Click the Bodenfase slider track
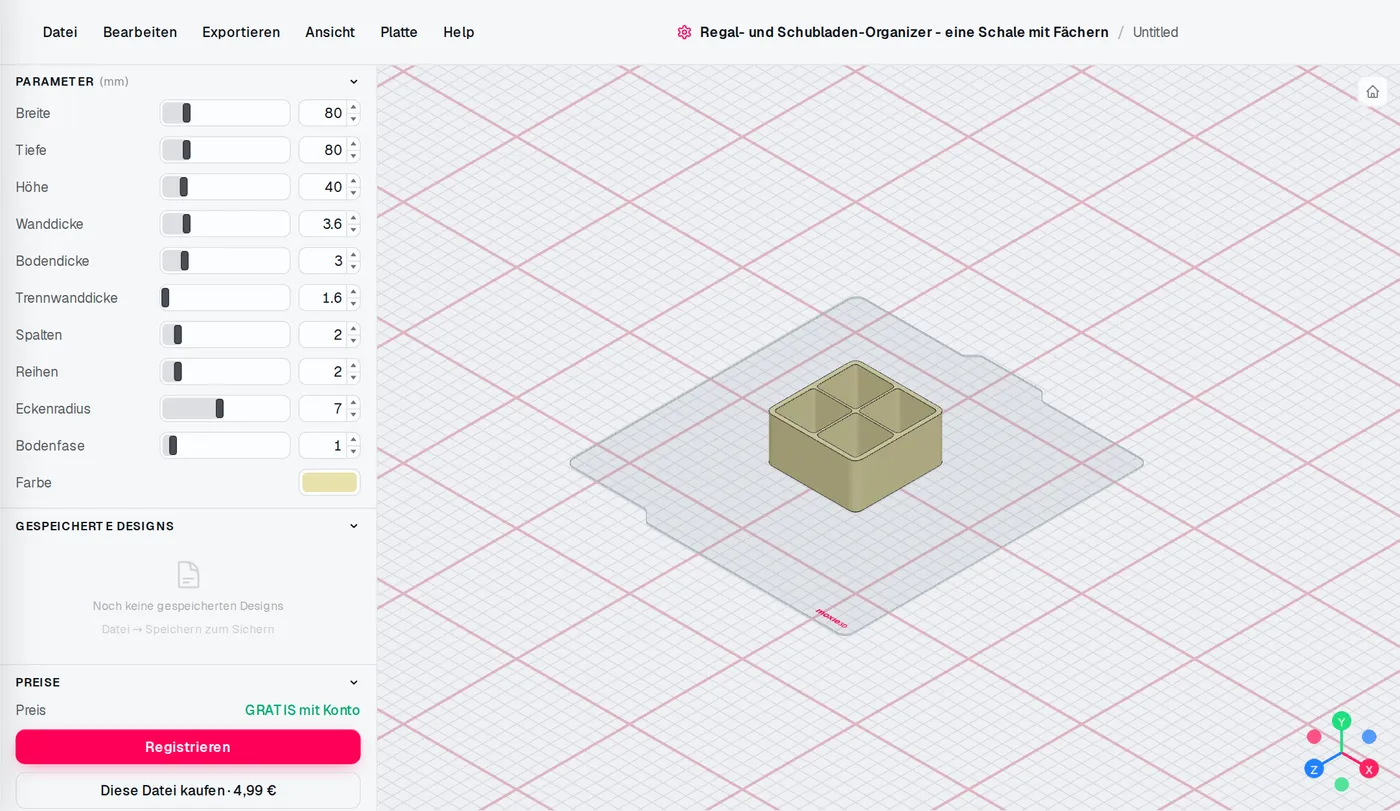 coord(225,446)
